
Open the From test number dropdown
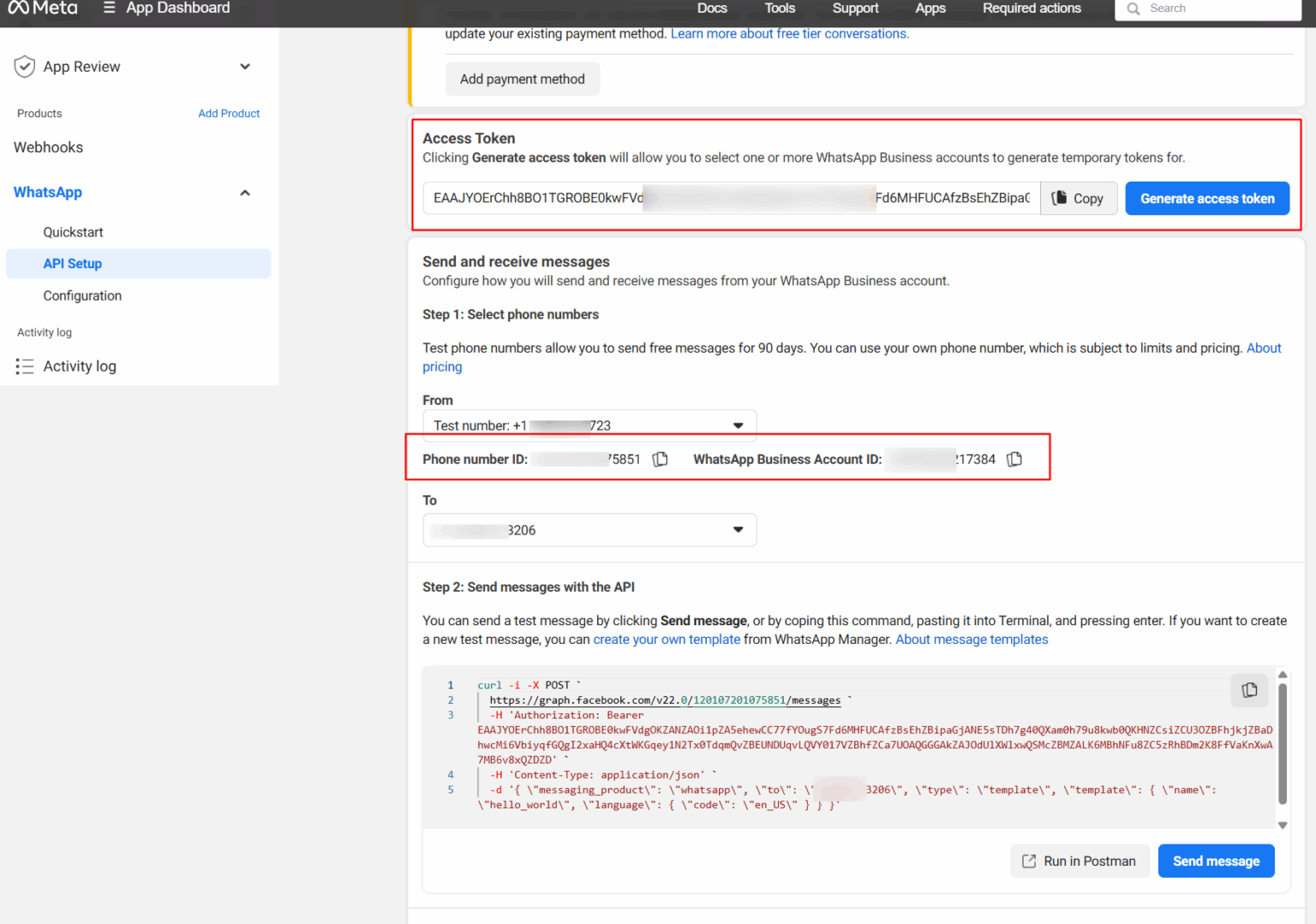(x=738, y=425)
